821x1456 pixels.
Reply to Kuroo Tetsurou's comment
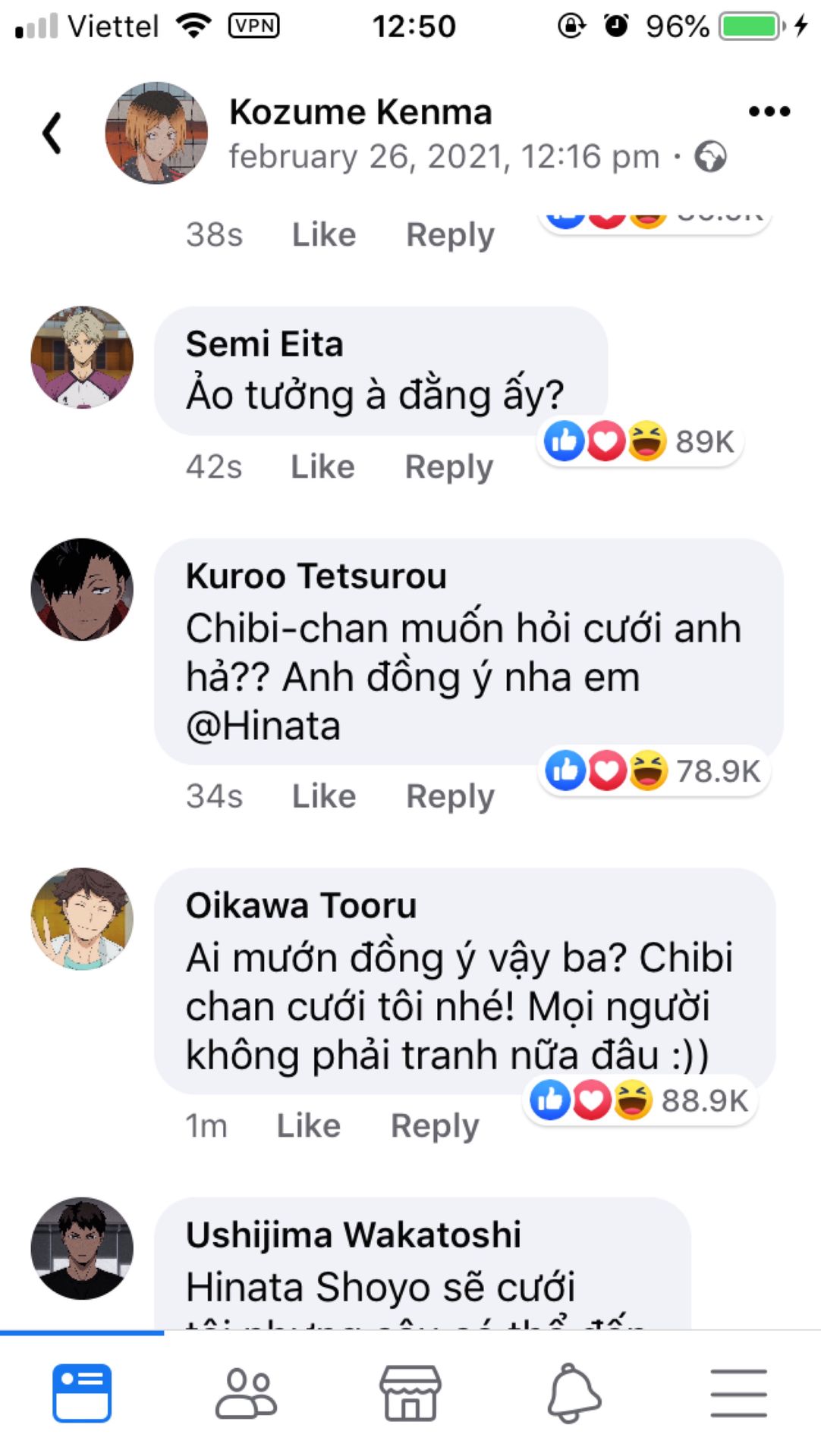point(450,796)
